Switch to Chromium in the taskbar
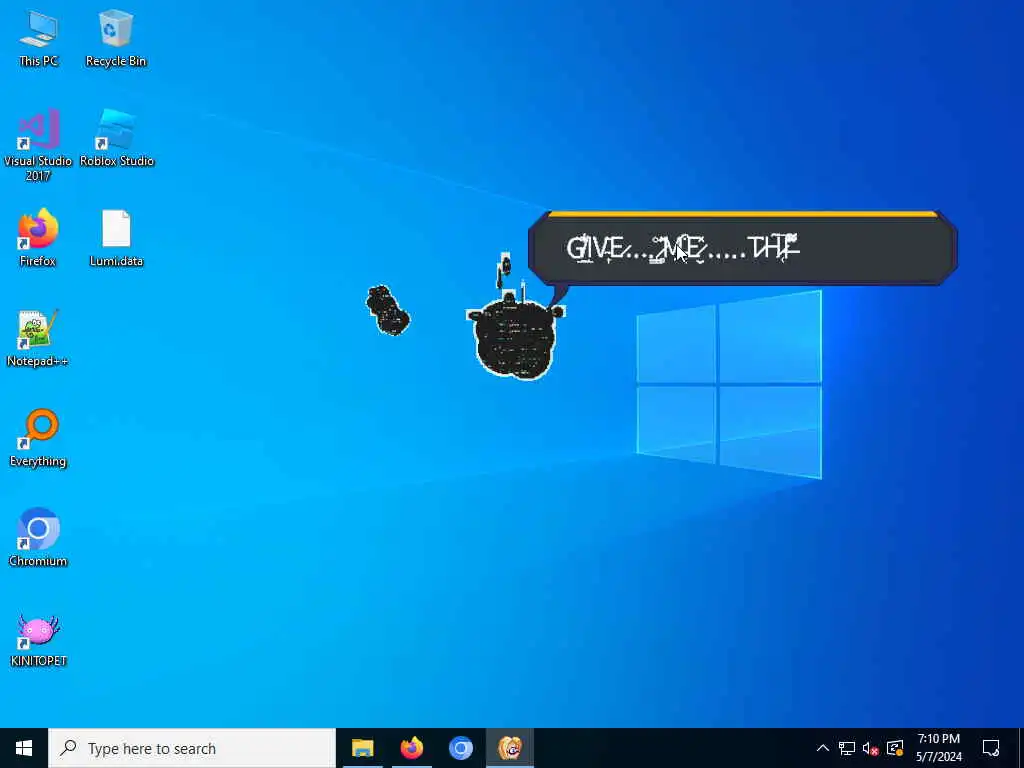 pyautogui.click(x=460, y=748)
